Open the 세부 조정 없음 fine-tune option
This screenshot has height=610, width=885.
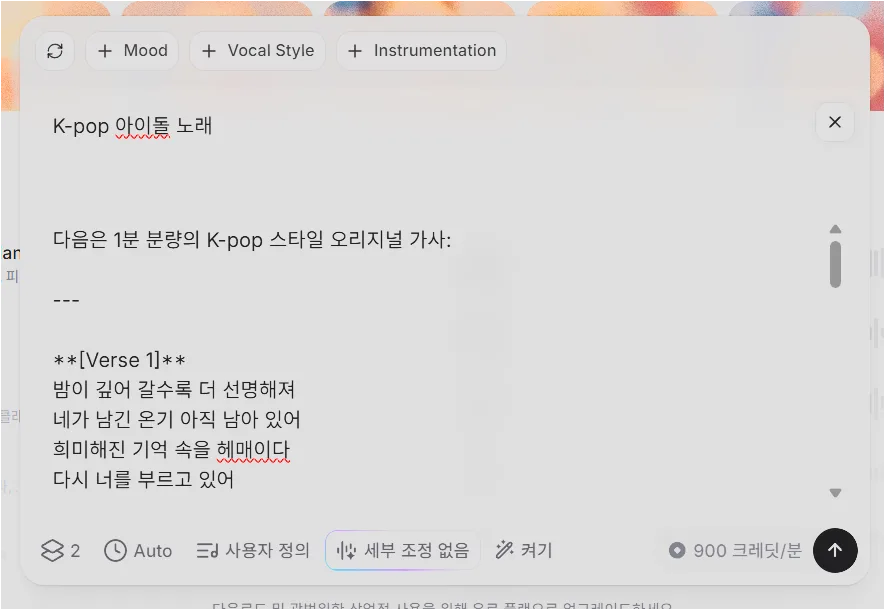pos(403,550)
